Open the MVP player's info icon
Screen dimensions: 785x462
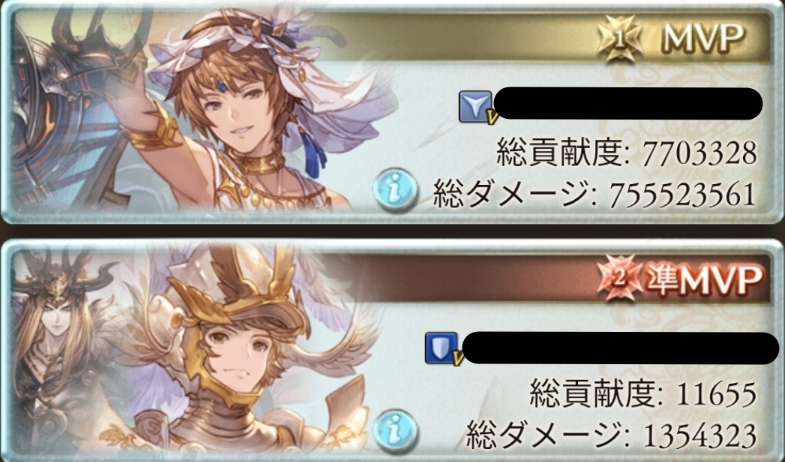pyautogui.click(x=396, y=189)
